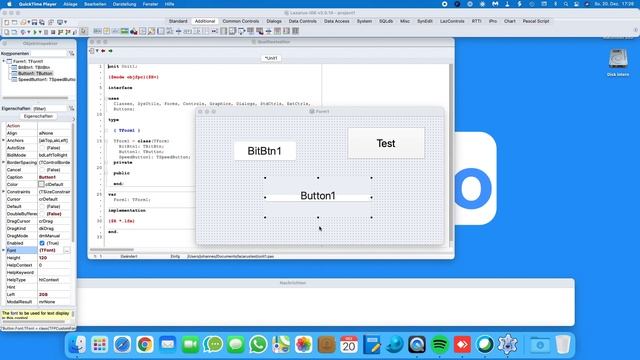Screen dimensions: 640x360
Task: Click the source editor horizontal scrollbar
Action: [111, 249]
